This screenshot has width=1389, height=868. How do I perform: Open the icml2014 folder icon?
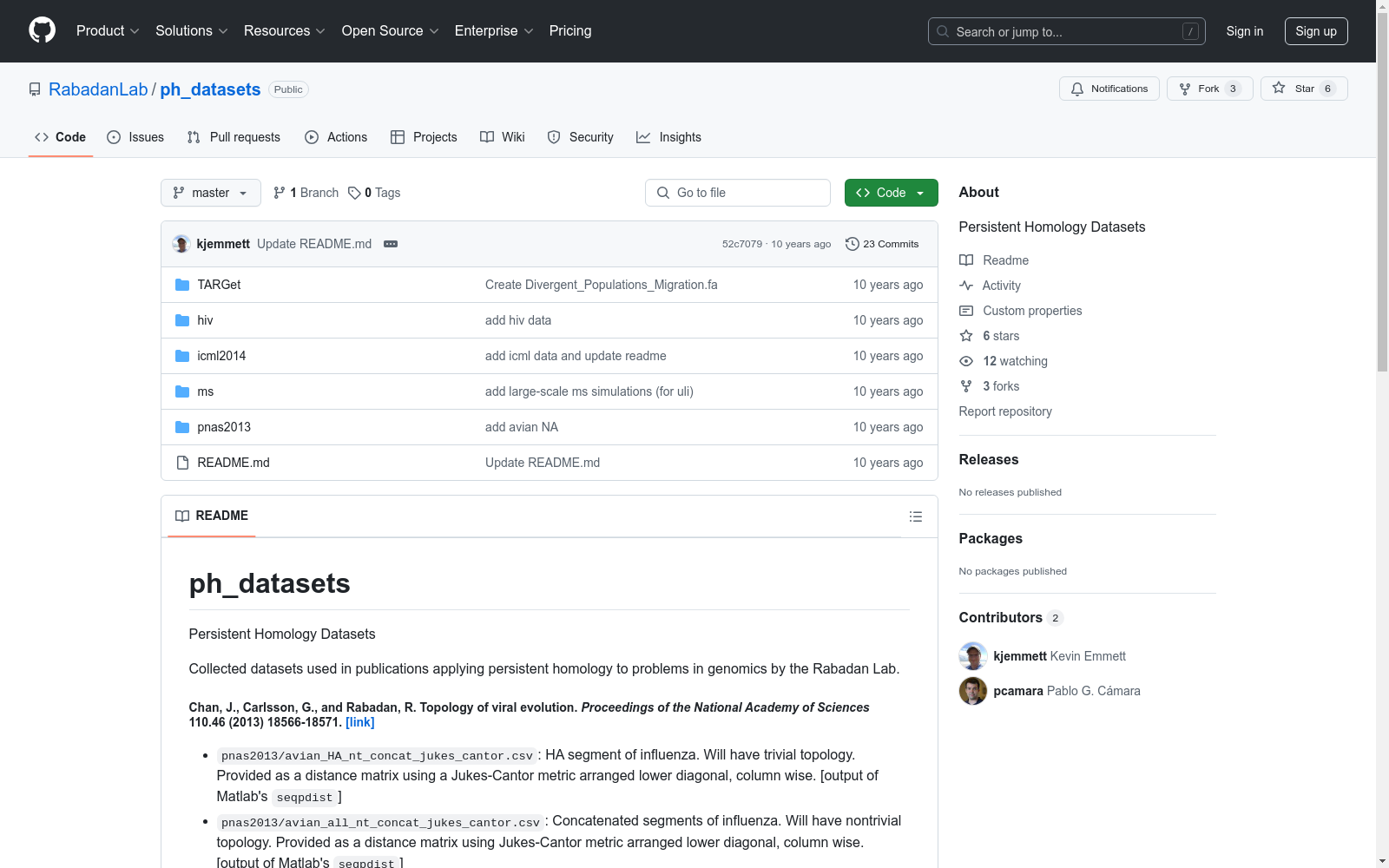pos(182,356)
